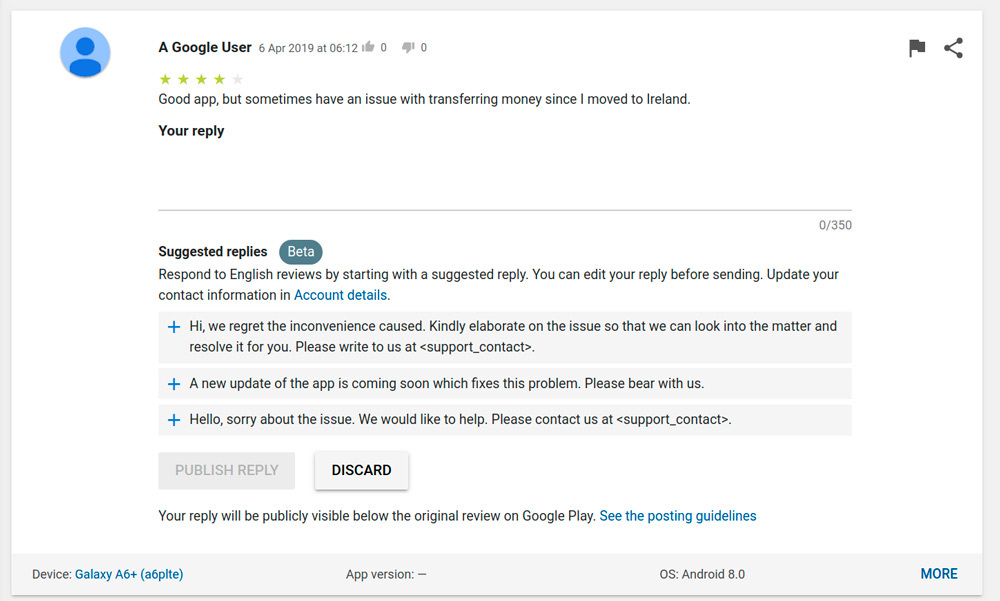The image size is (1000, 601).
Task: Flag this review as inappropriate
Action: pyautogui.click(x=917, y=48)
